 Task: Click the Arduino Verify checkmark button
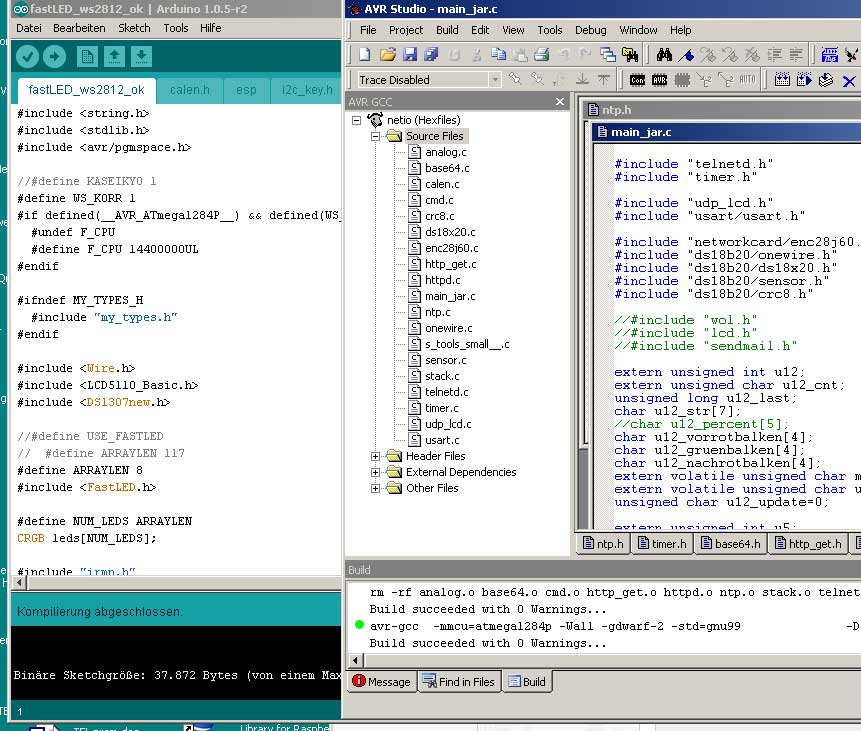click(x=27, y=57)
